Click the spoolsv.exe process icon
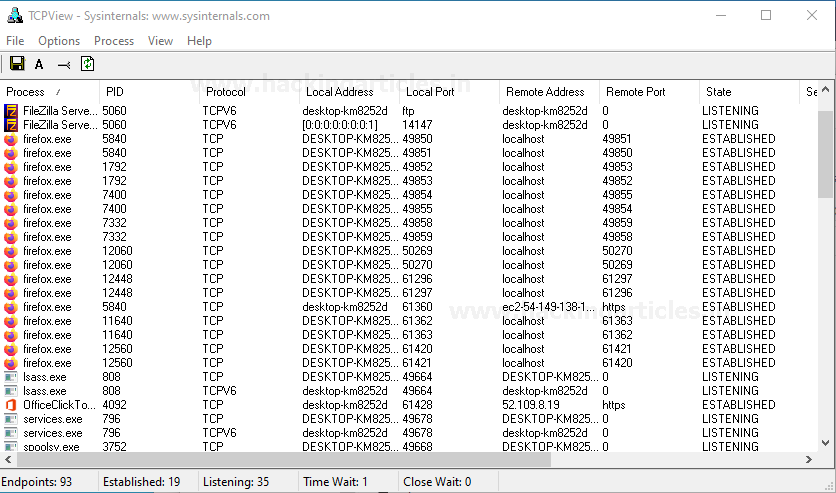The height and width of the screenshot is (493, 836). pyautogui.click(x=11, y=447)
